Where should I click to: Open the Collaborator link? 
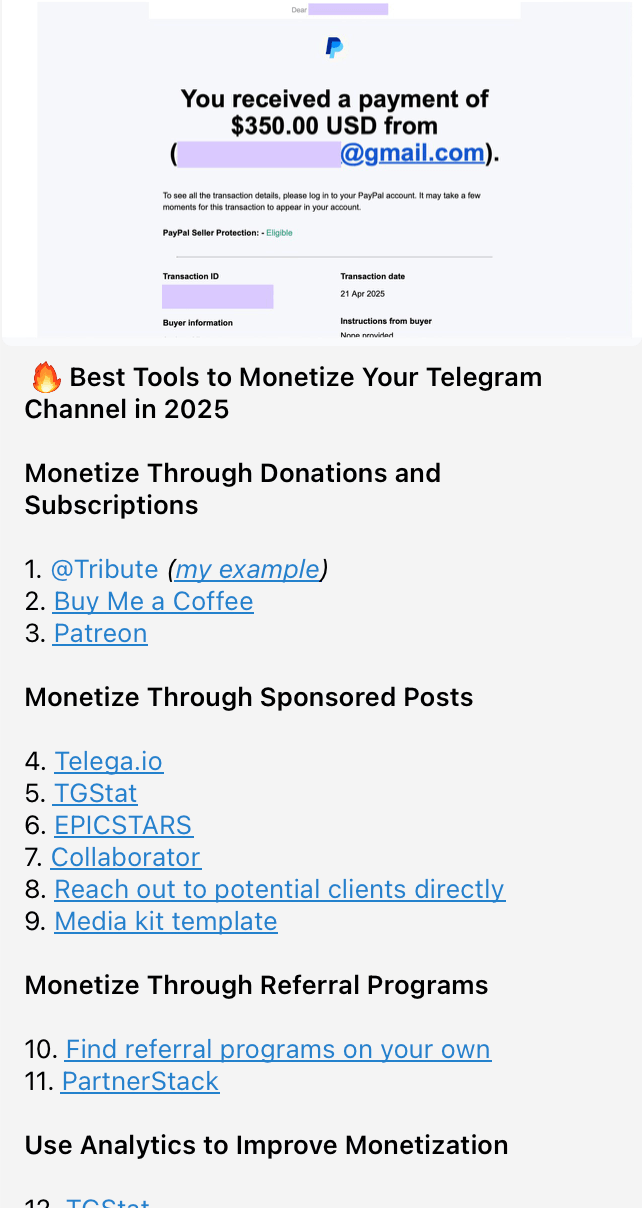coord(126,858)
